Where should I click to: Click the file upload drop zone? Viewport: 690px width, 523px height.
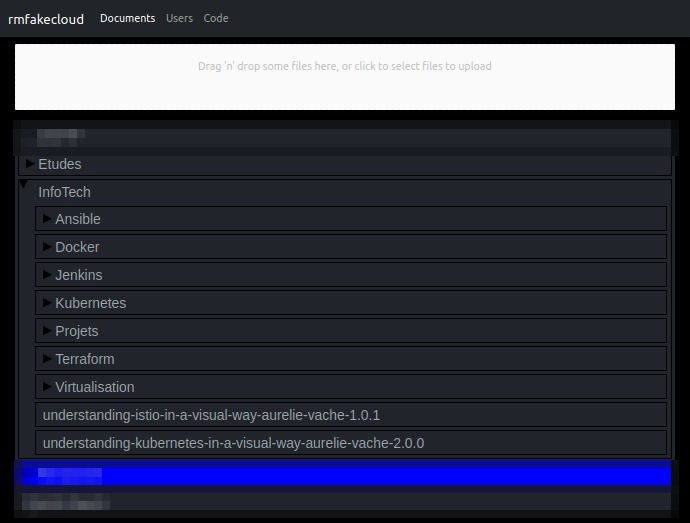click(x=345, y=77)
